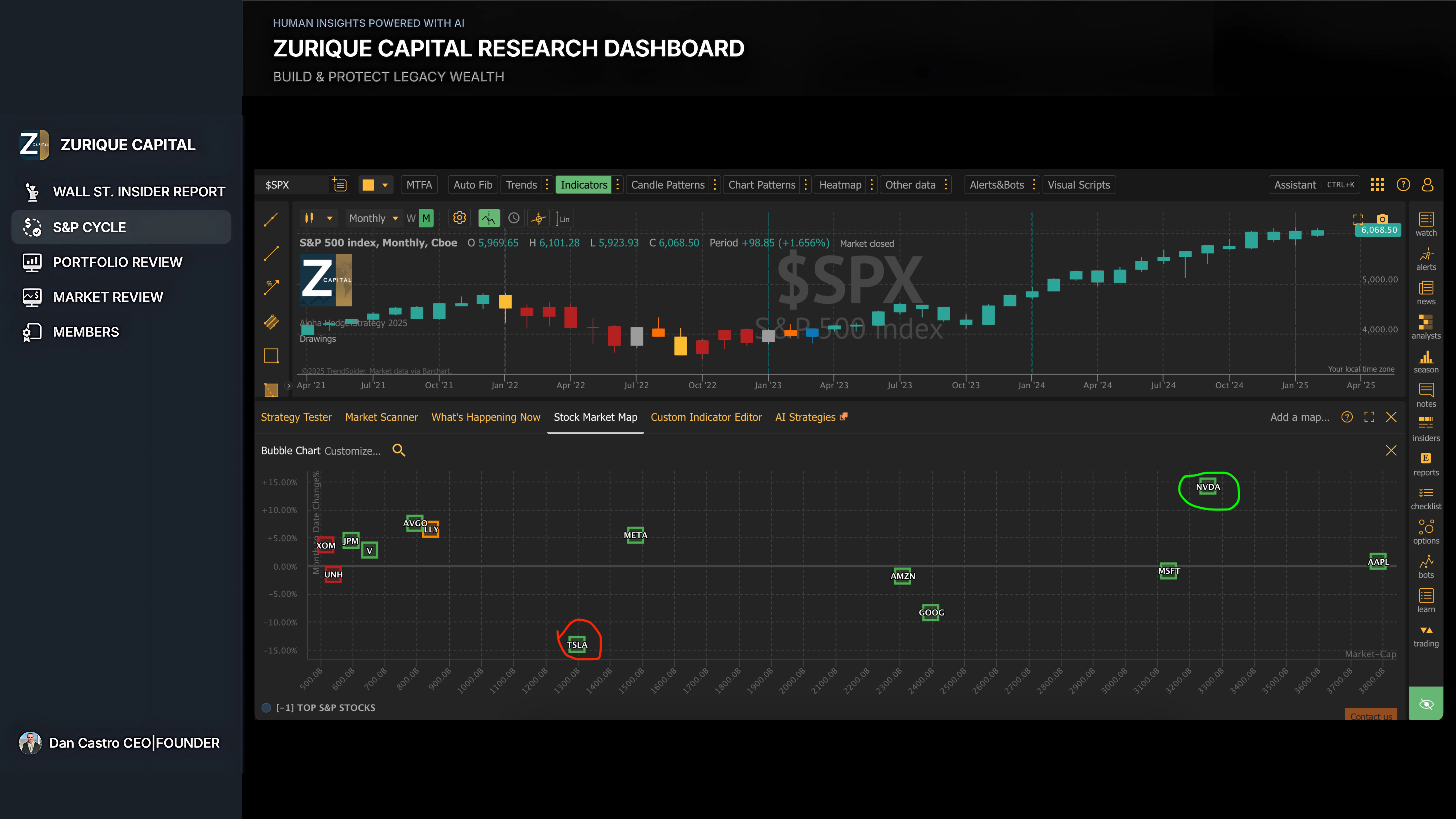Viewport: 1456px width, 819px height.
Task: Open chart settings gear icon
Action: tap(460, 218)
